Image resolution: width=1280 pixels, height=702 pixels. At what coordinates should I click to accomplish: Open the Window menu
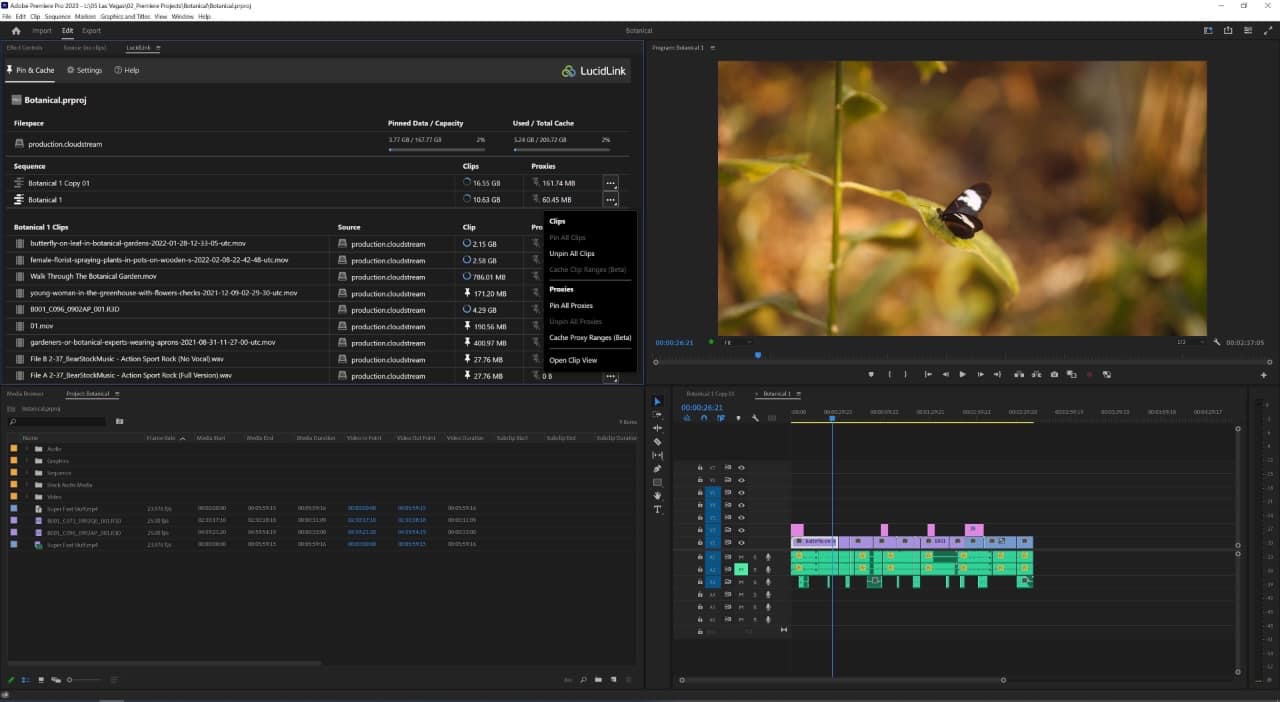(182, 17)
